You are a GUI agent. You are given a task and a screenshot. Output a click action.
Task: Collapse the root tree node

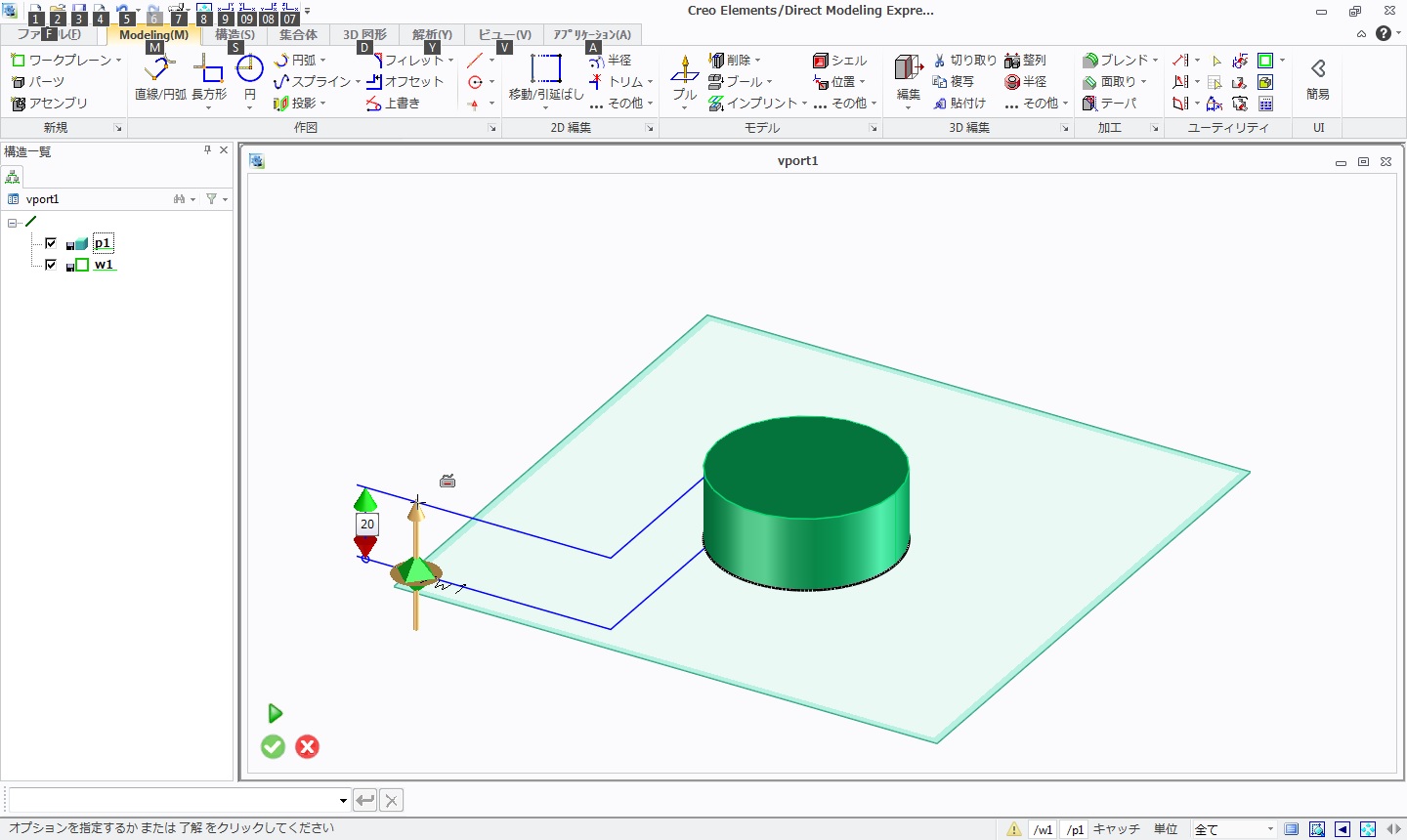pyautogui.click(x=13, y=223)
